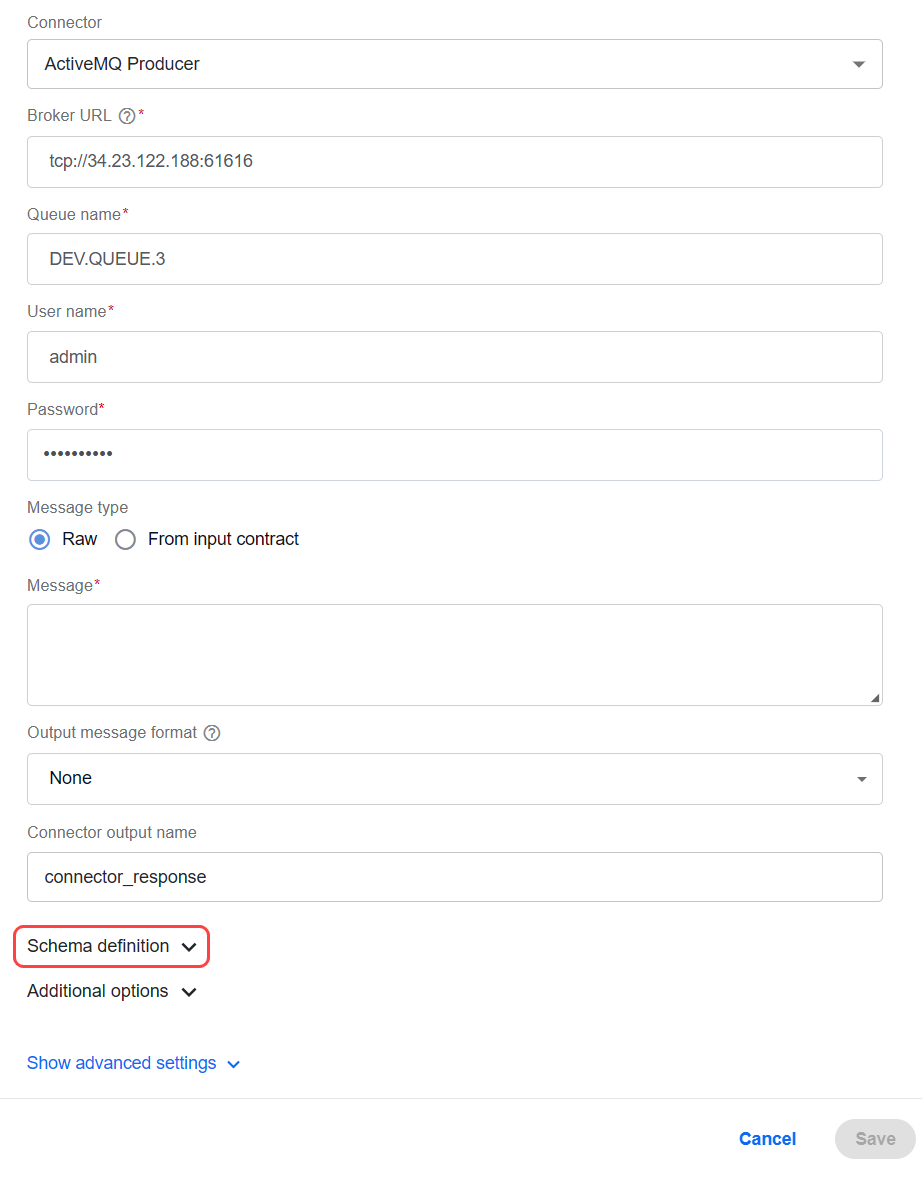Image resolution: width=922 pixels, height=1178 pixels.
Task: Click the Broker URL input field
Action: click(x=455, y=162)
